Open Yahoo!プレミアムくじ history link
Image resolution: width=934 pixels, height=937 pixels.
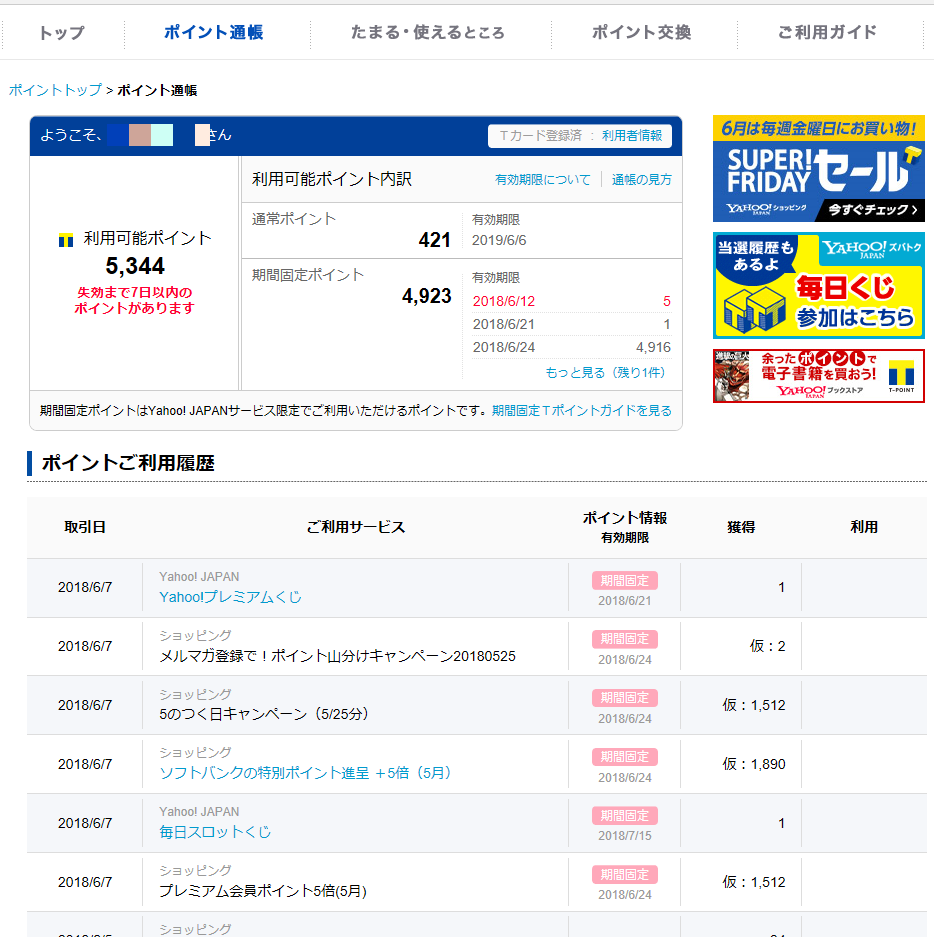[x=230, y=597]
